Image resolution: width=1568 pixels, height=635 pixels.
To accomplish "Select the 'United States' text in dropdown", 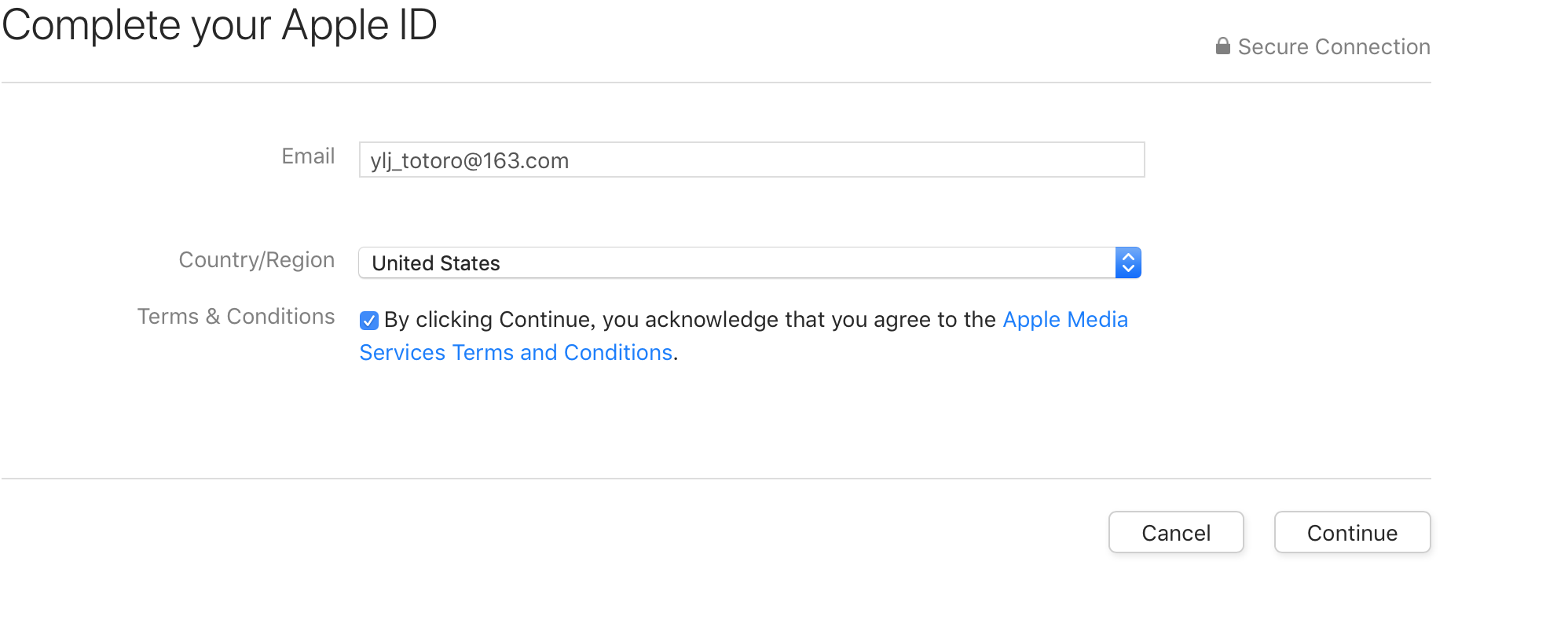I will click(436, 263).
